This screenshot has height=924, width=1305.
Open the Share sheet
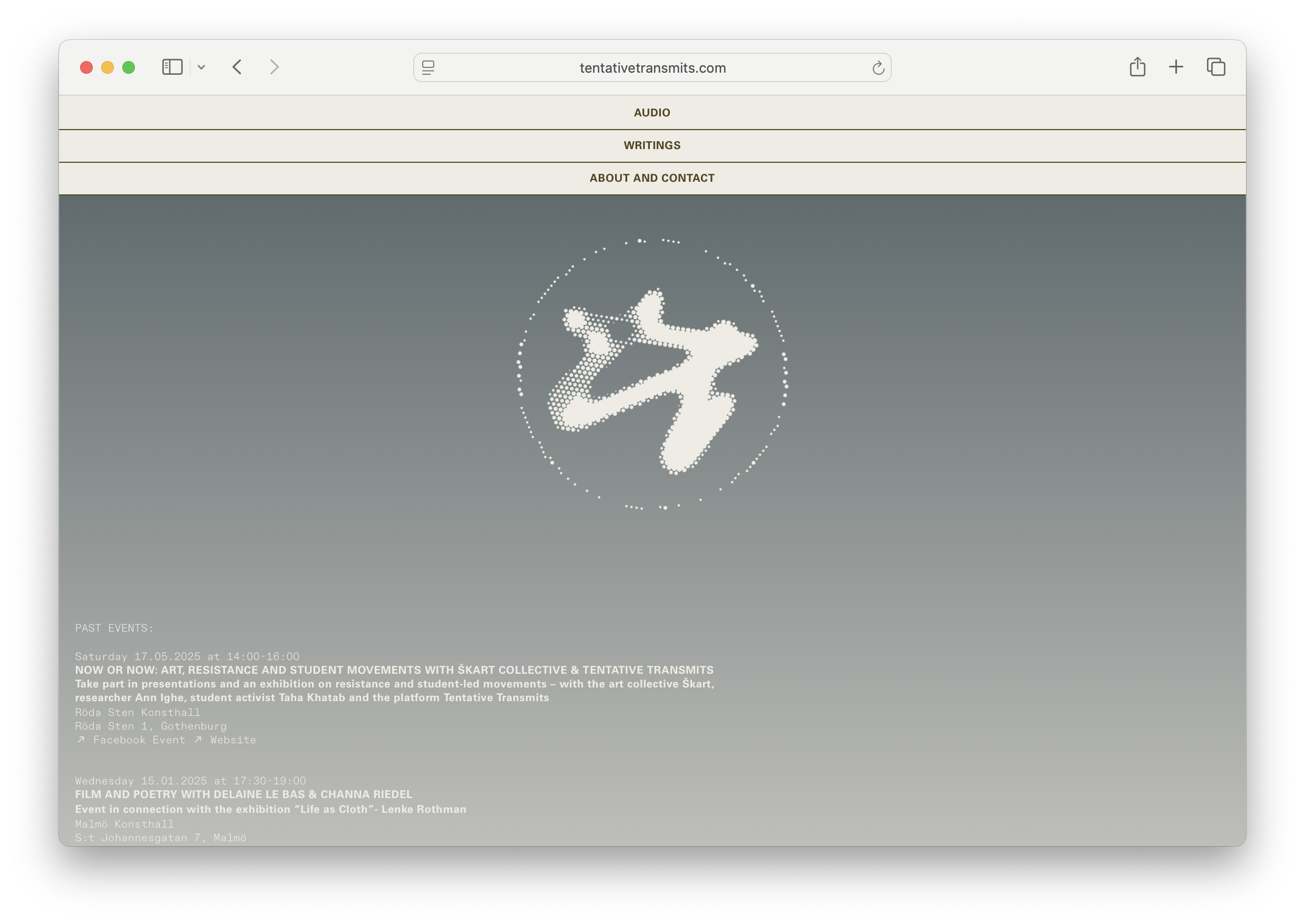coord(1137,67)
